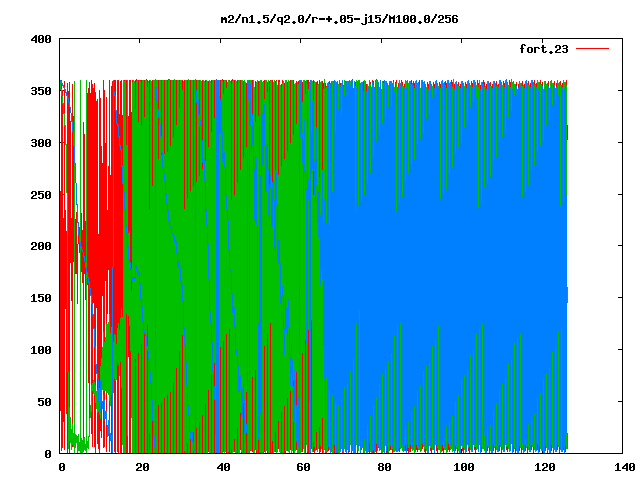The image size is (640, 480).
Task: Click the red legend line sample
Action: [592, 49]
